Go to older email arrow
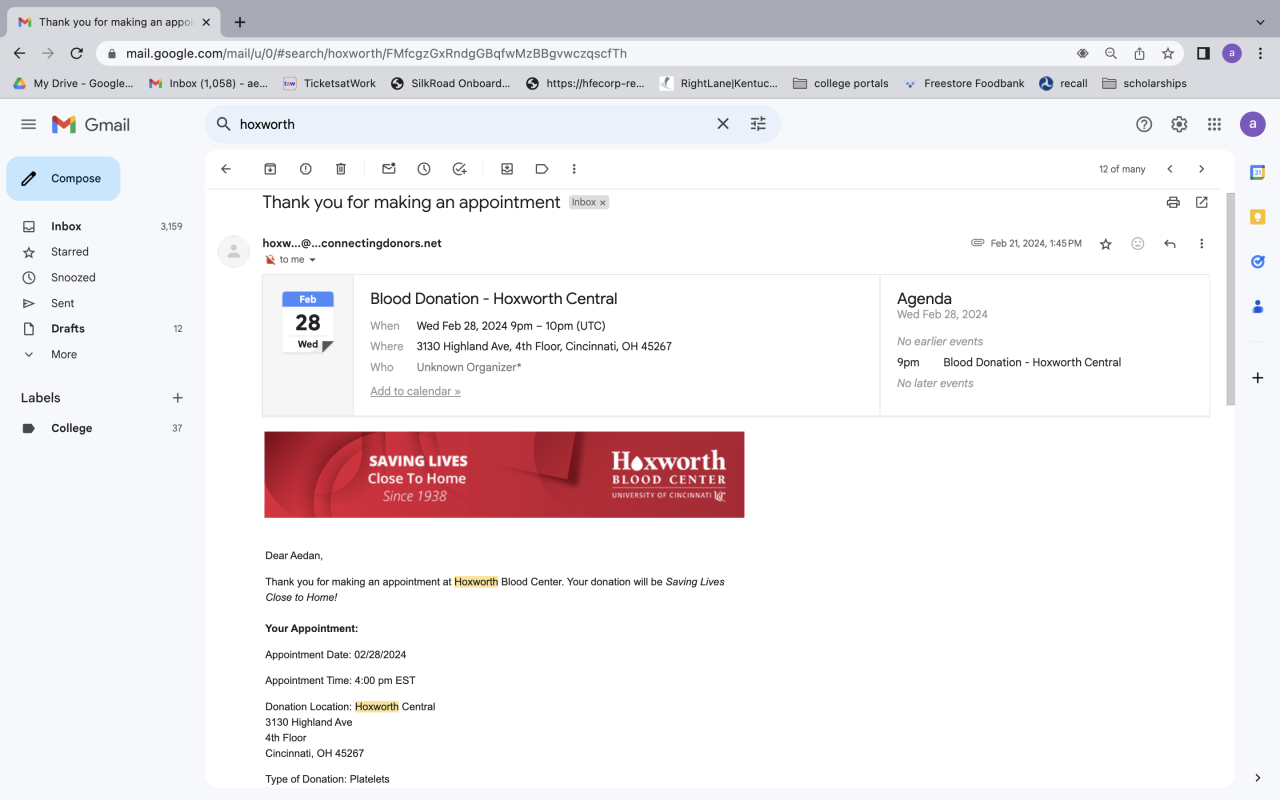Image resolution: width=1280 pixels, height=800 pixels. (1202, 169)
